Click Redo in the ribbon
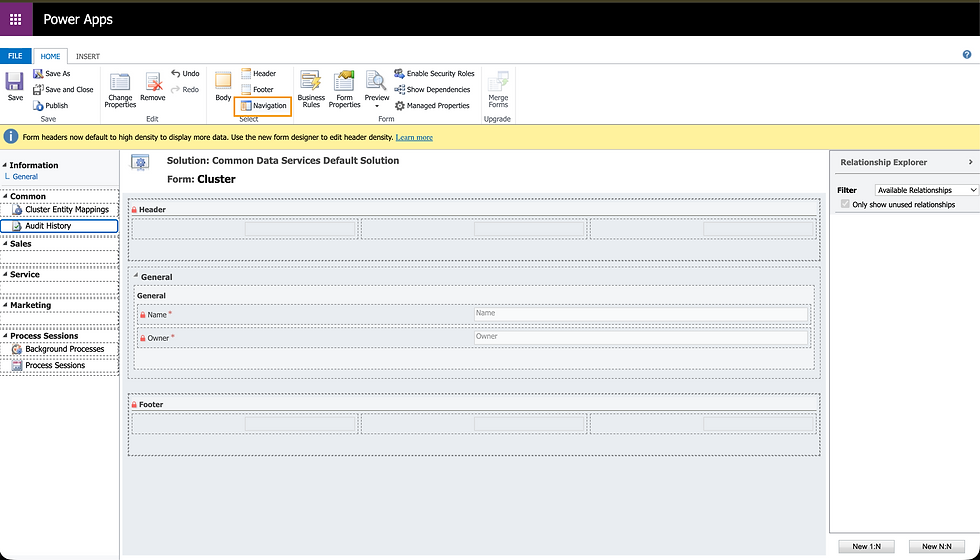980x560 pixels. [x=185, y=89]
